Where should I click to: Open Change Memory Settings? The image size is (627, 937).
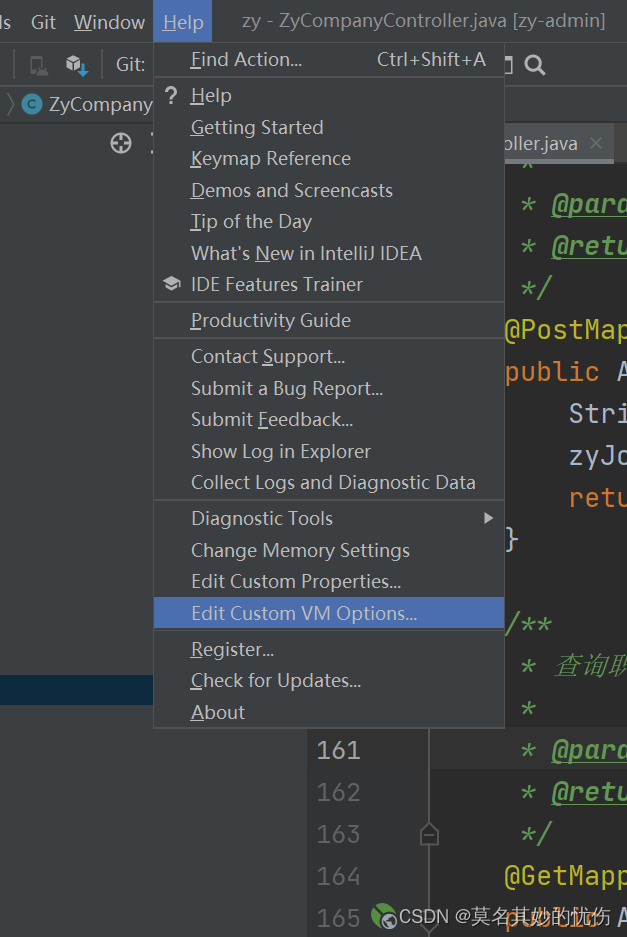click(329, 550)
